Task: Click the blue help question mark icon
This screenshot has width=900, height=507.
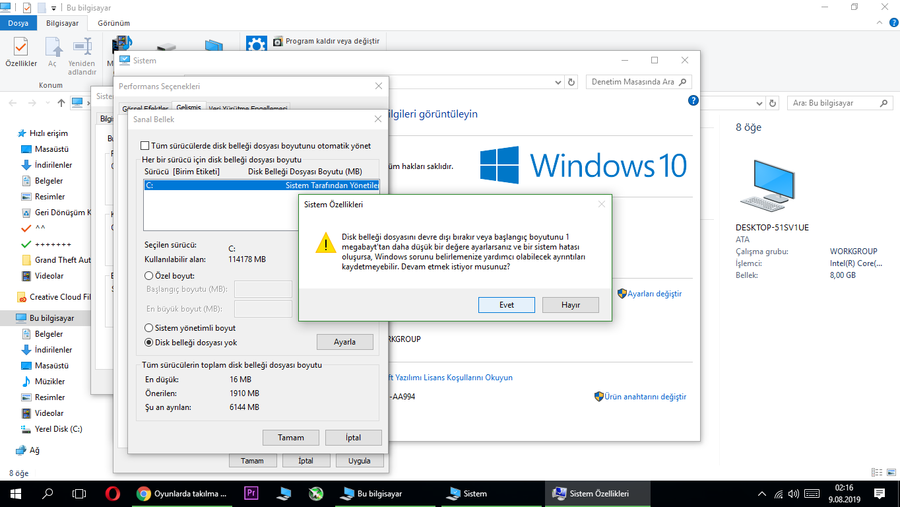Action: (x=693, y=101)
